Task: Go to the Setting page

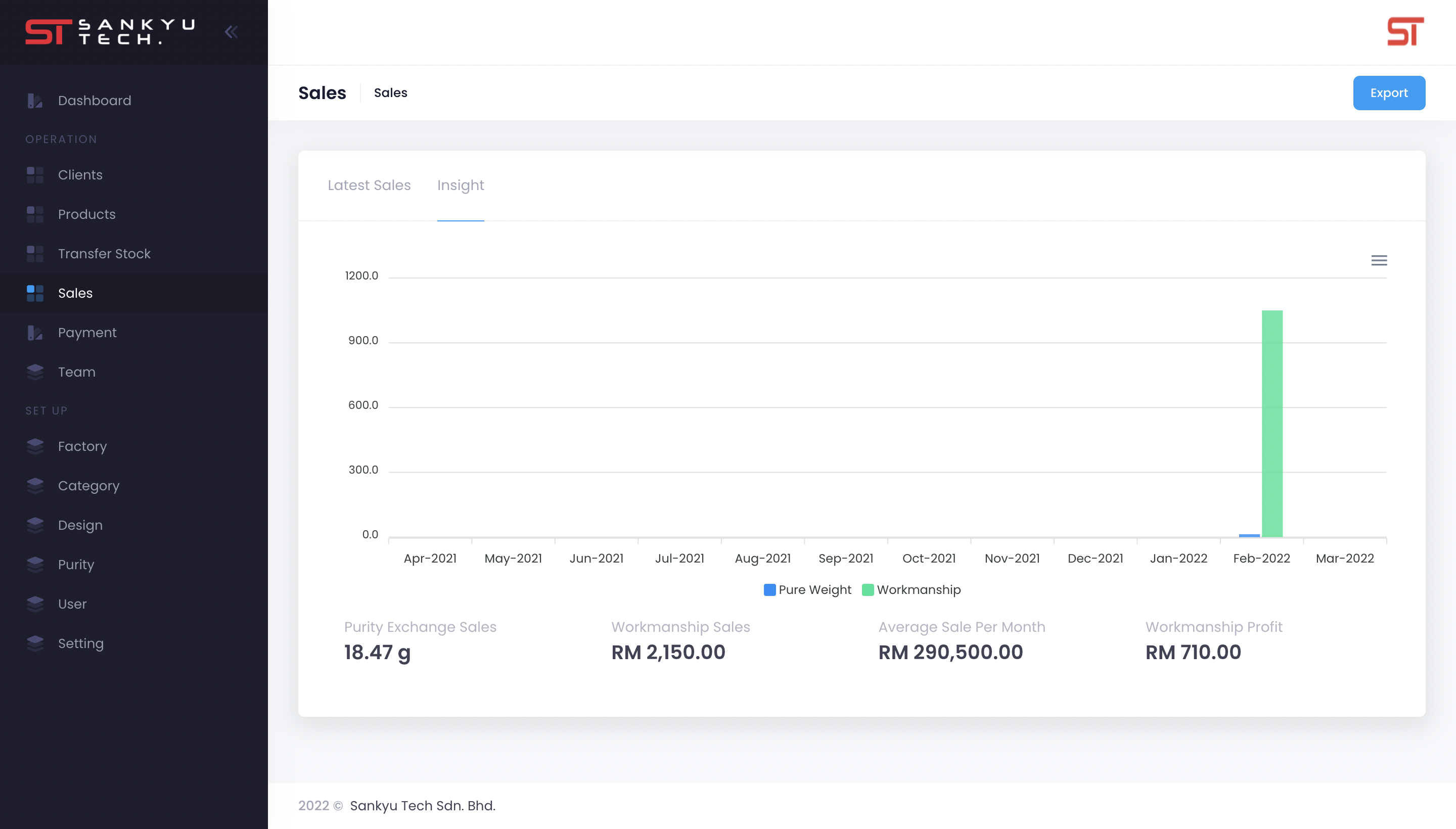Action: pos(80,643)
